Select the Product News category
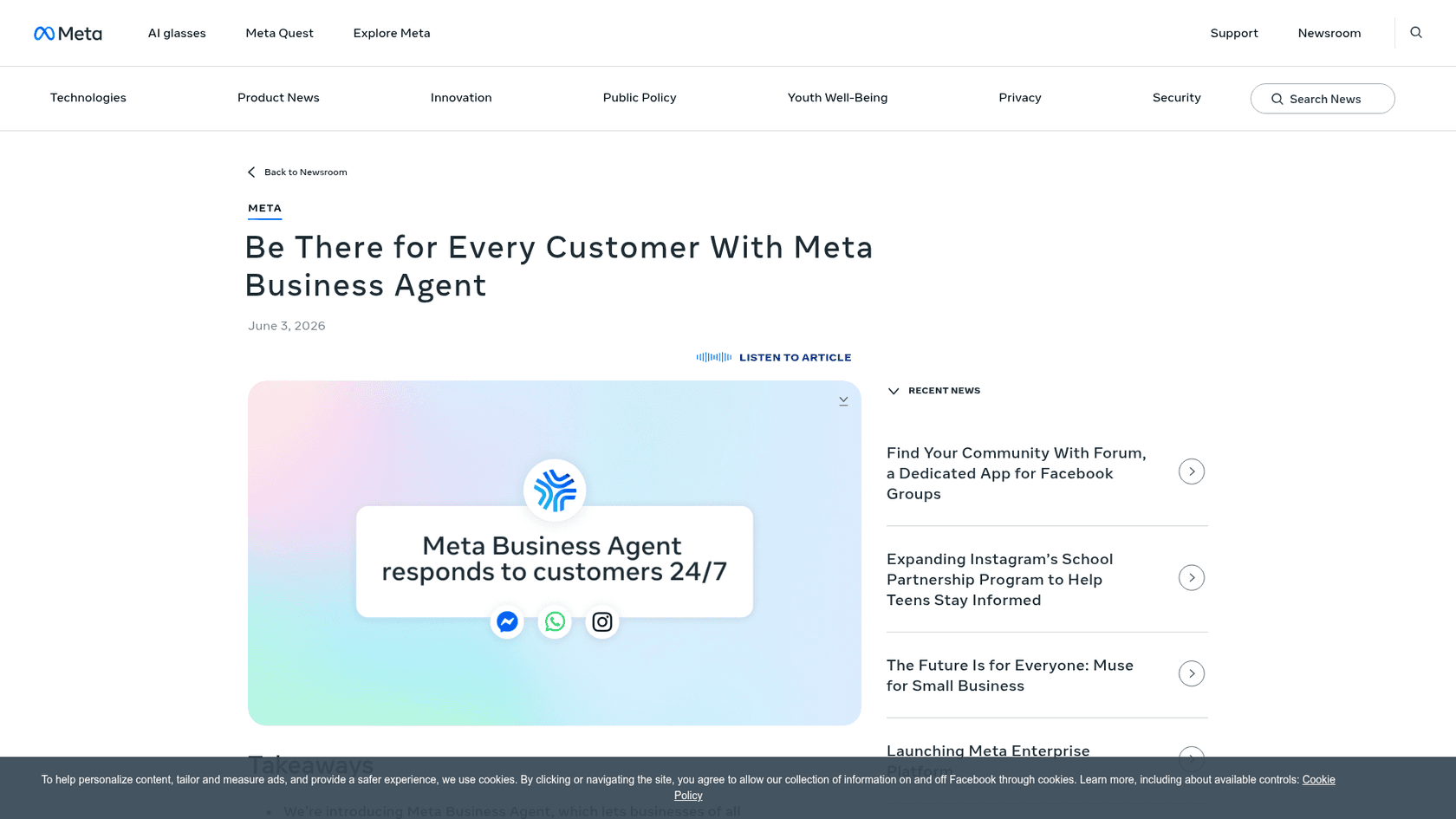This screenshot has width=1456, height=819. coord(278,98)
